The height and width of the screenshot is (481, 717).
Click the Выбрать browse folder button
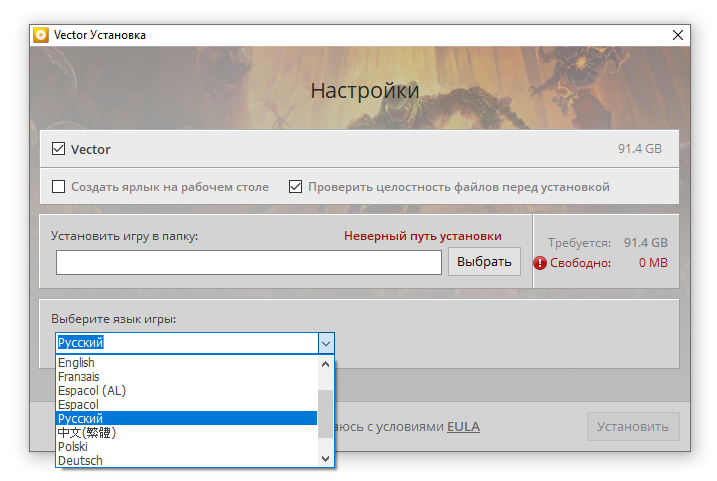[485, 262]
